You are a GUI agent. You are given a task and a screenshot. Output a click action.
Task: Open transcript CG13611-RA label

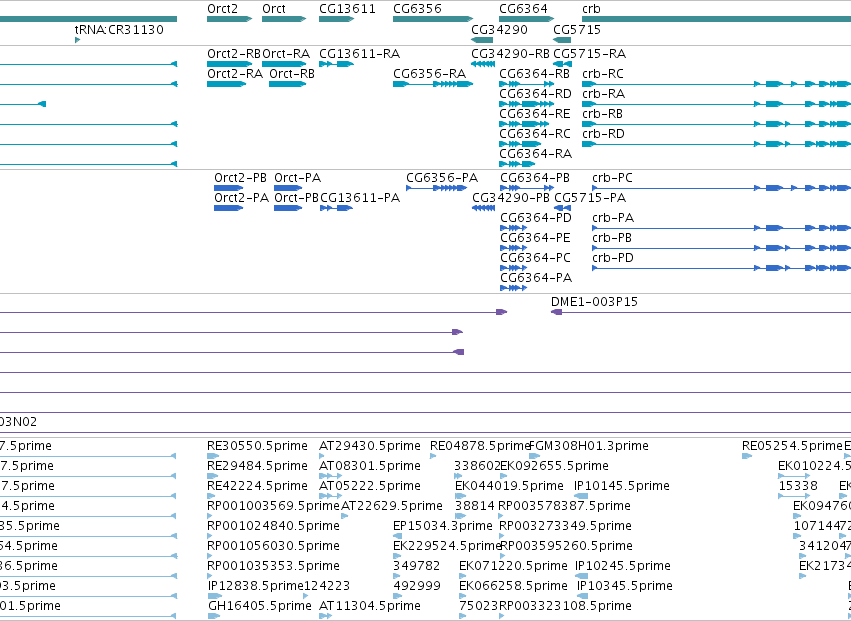tap(359, 54)
